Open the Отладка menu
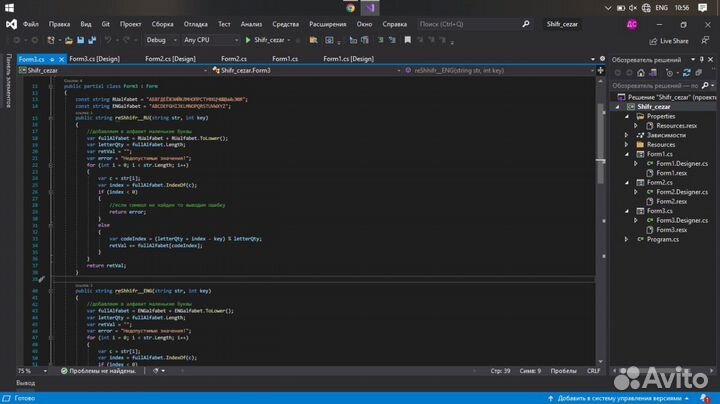Viewport: 720px width, 404px height. coord(196,22)
